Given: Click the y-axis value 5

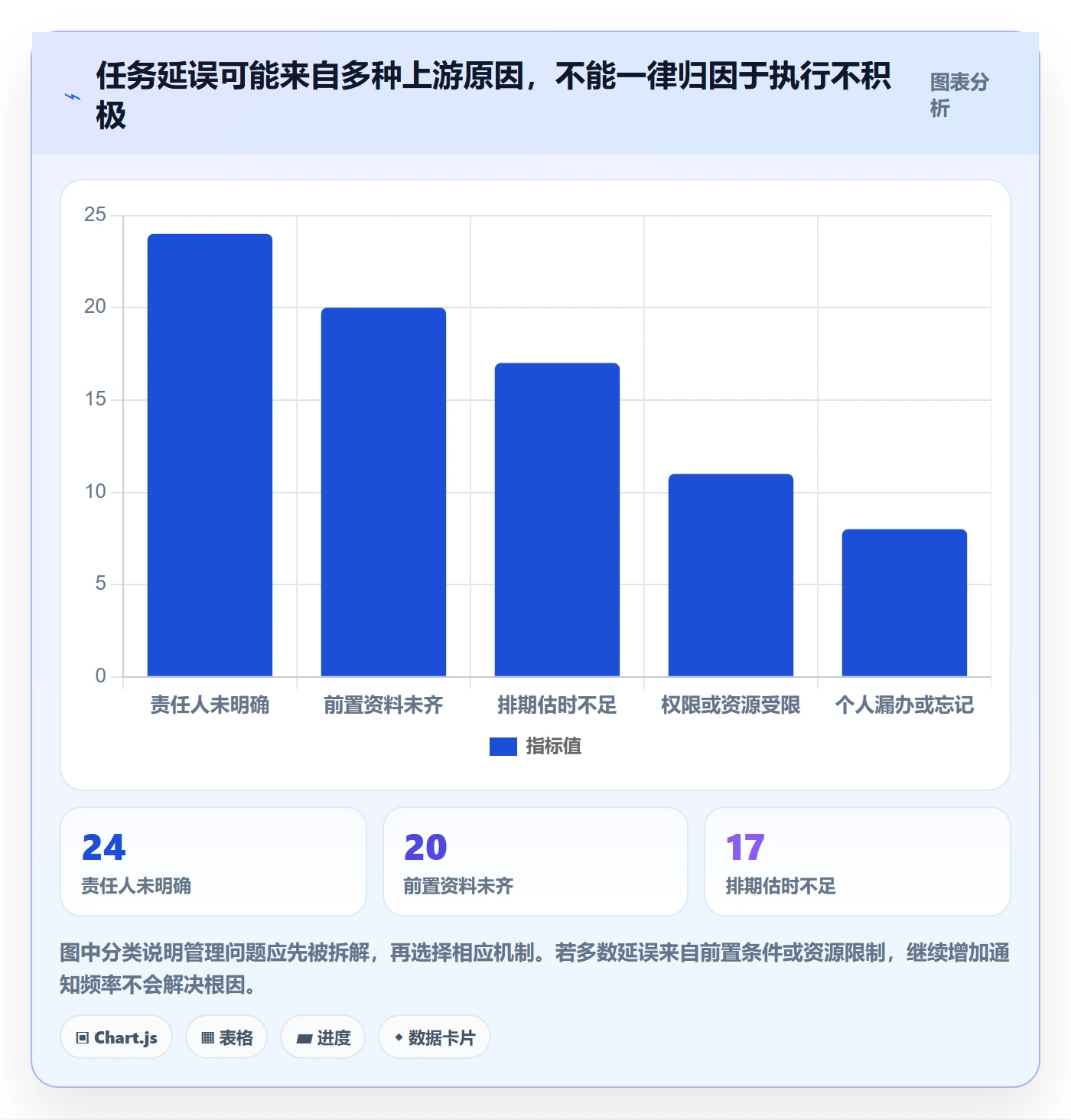Looking at the screenshot, I should point(101,584).
